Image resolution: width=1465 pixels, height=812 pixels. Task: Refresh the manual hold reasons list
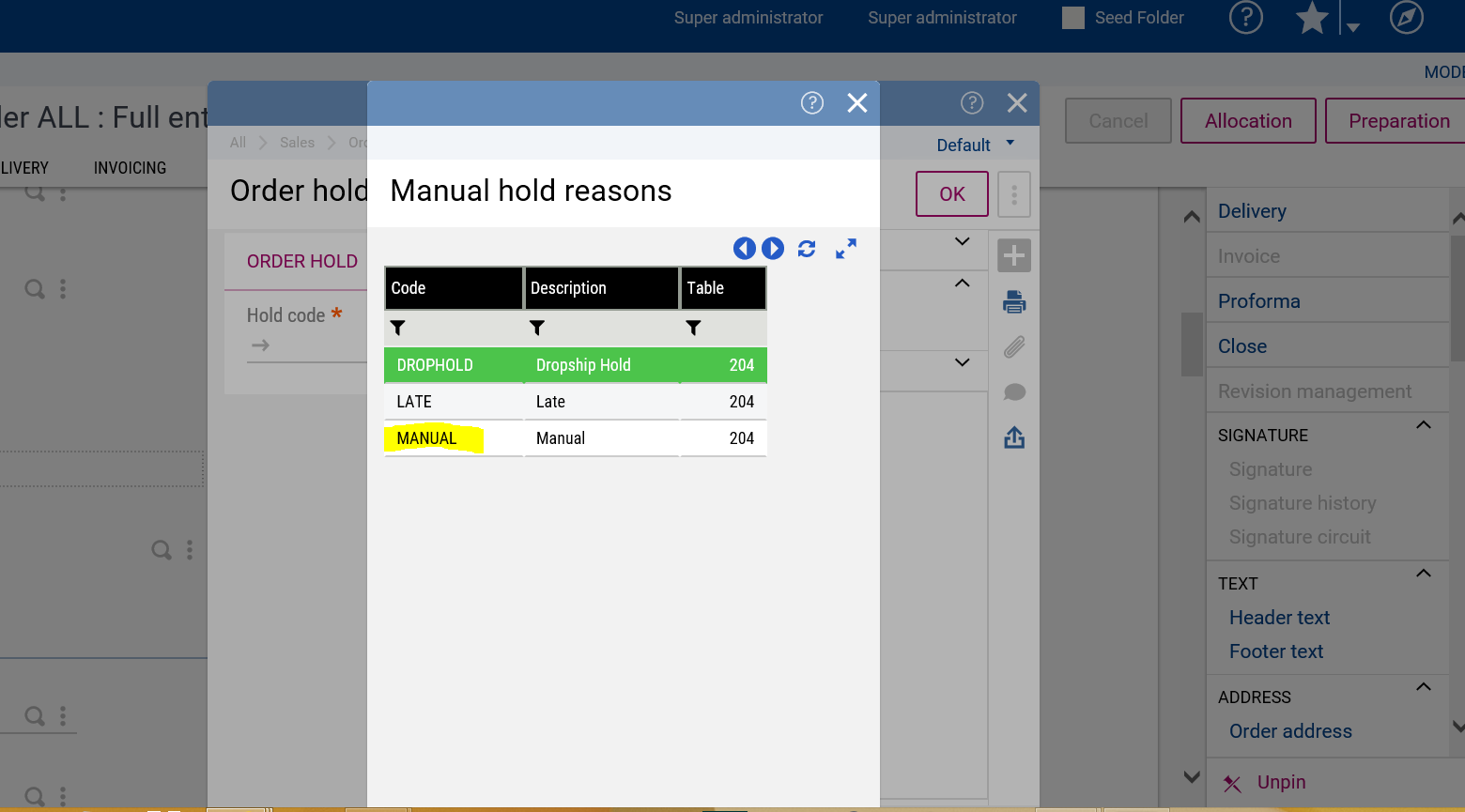[807, 249]
